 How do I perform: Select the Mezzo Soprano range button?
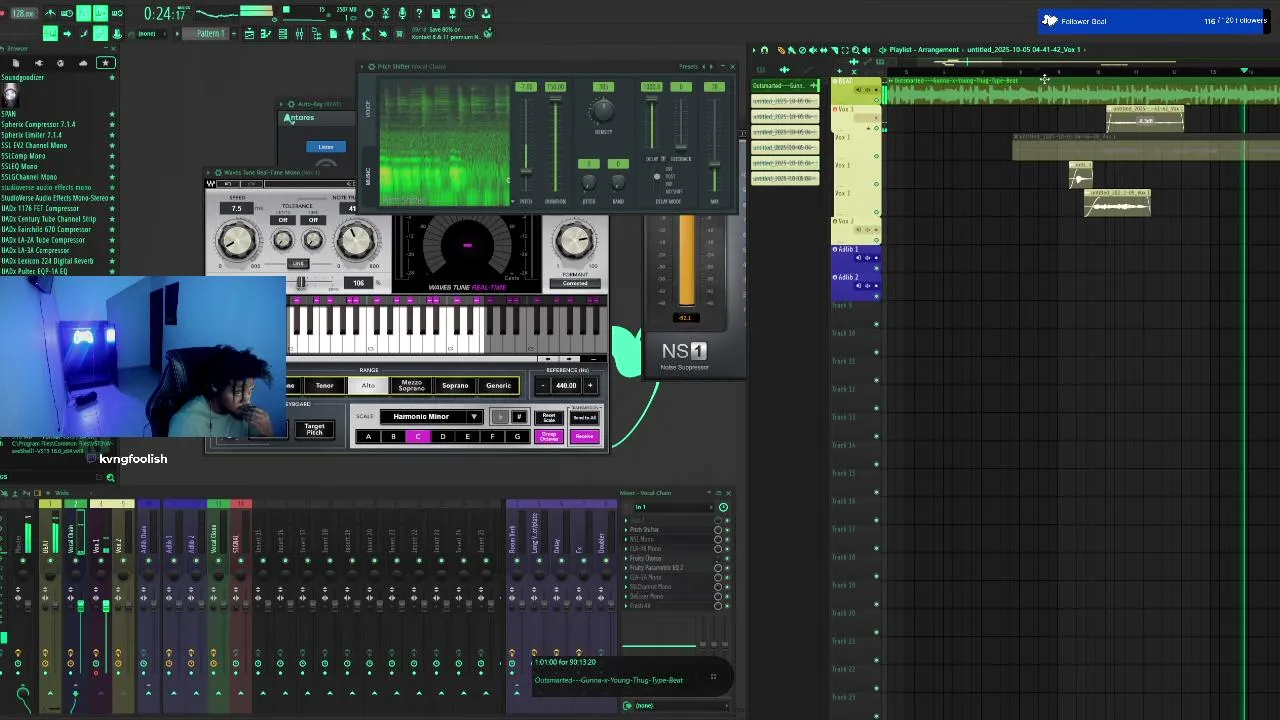click(411, 385)
